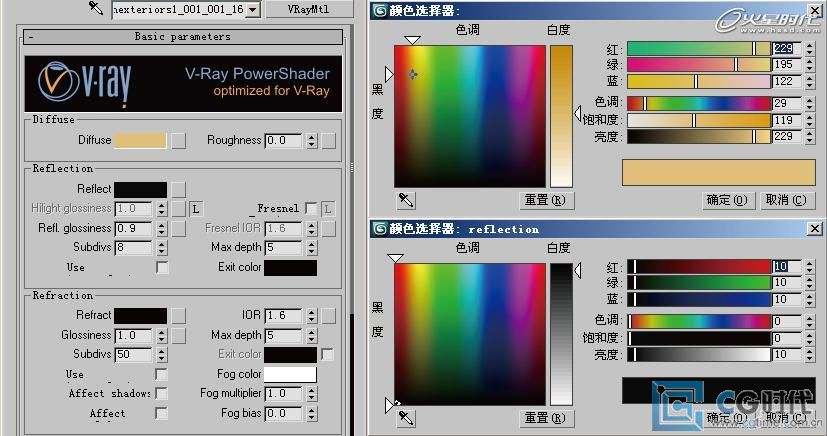Open the Diffuse color swatch

(140, 140)
